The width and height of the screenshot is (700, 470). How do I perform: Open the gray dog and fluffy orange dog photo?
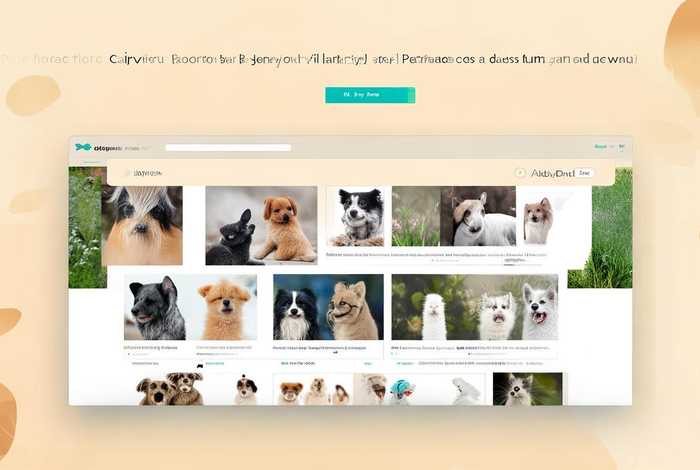pyautogui.click(x=191, y=307)
